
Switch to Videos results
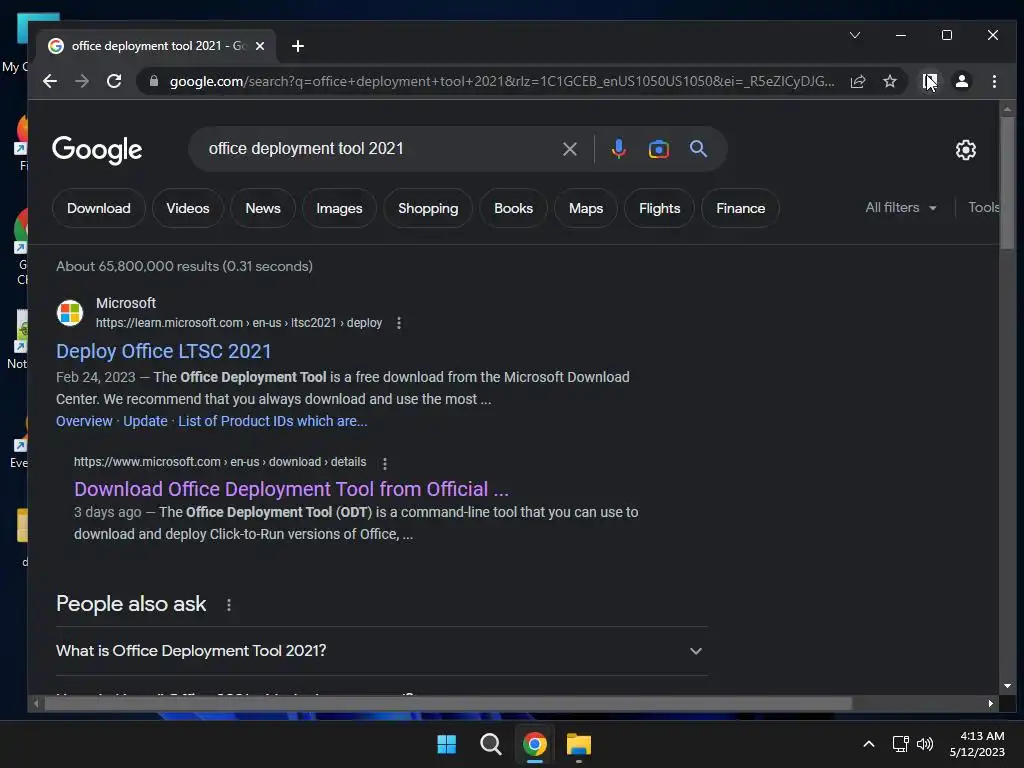pyautogui.click(x=187, y=208)
